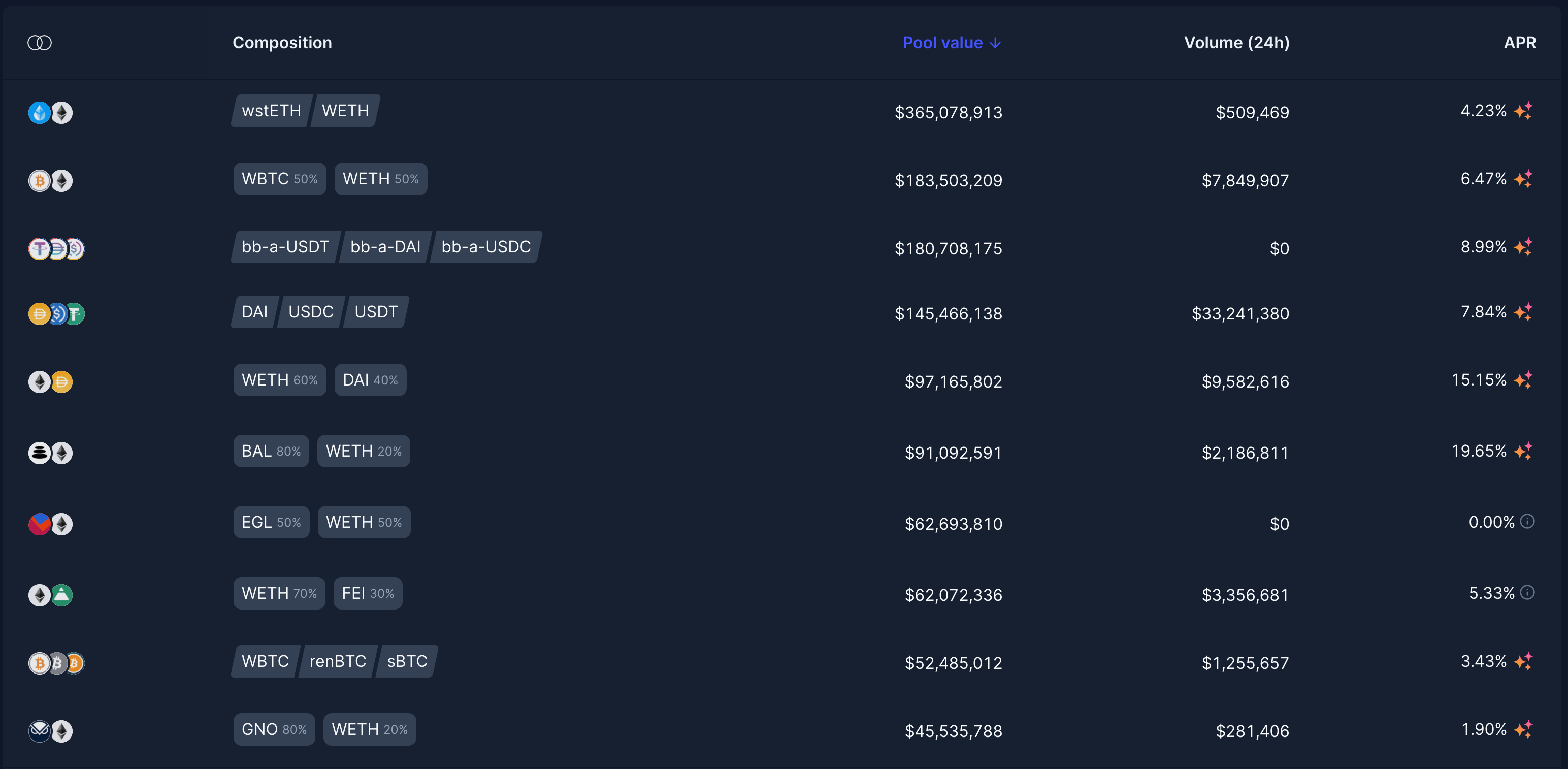Select the bb-a-USDT token pill
1568x769 pixels.
pos(285,246)
